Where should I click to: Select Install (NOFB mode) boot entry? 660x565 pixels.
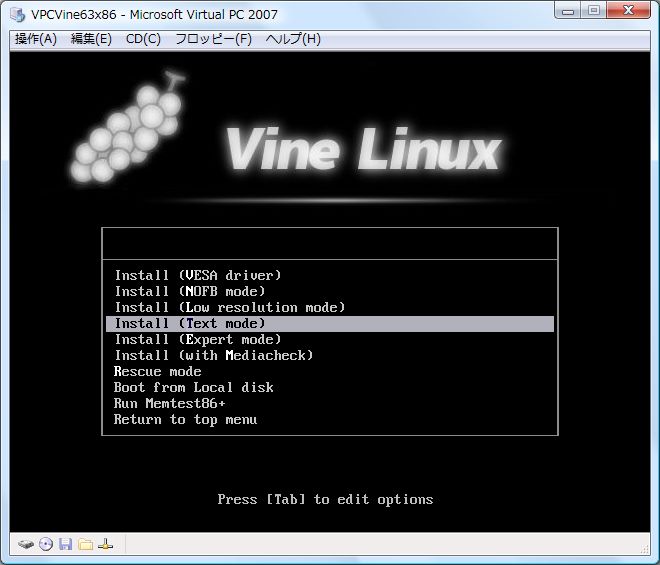(330, 291)
